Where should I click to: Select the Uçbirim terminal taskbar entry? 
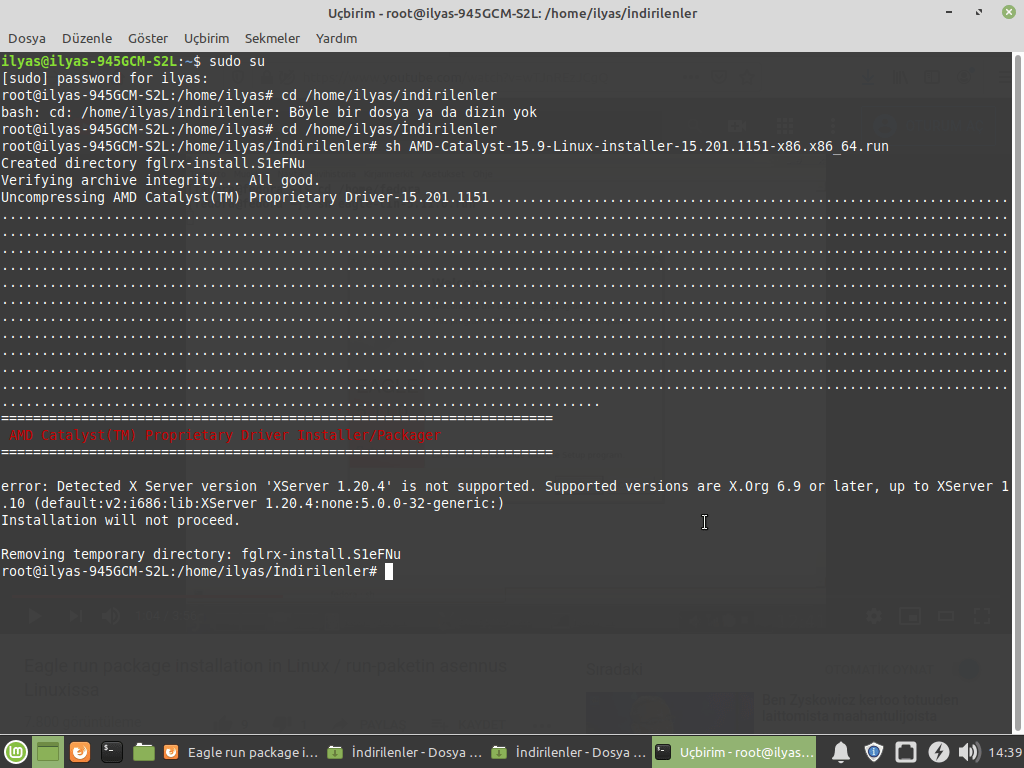[734, 752]
